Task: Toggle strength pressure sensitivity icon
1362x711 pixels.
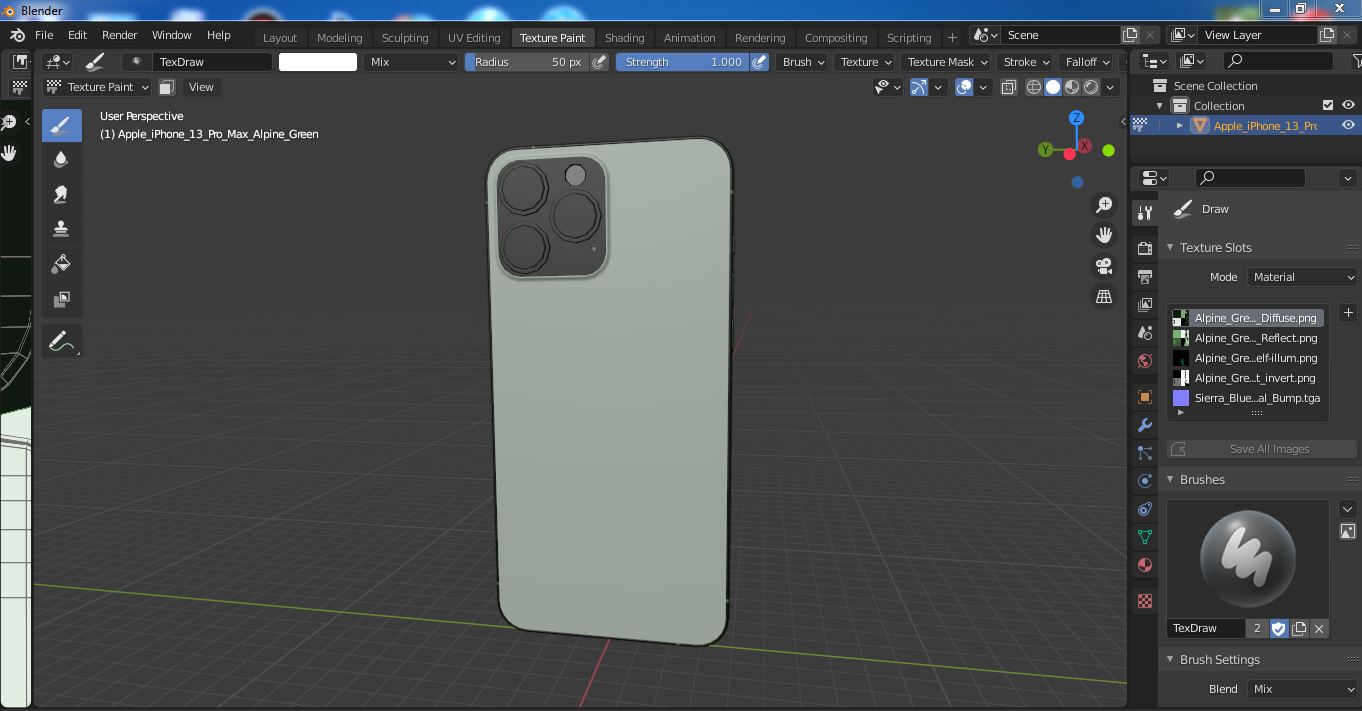Action: point(759,62)
